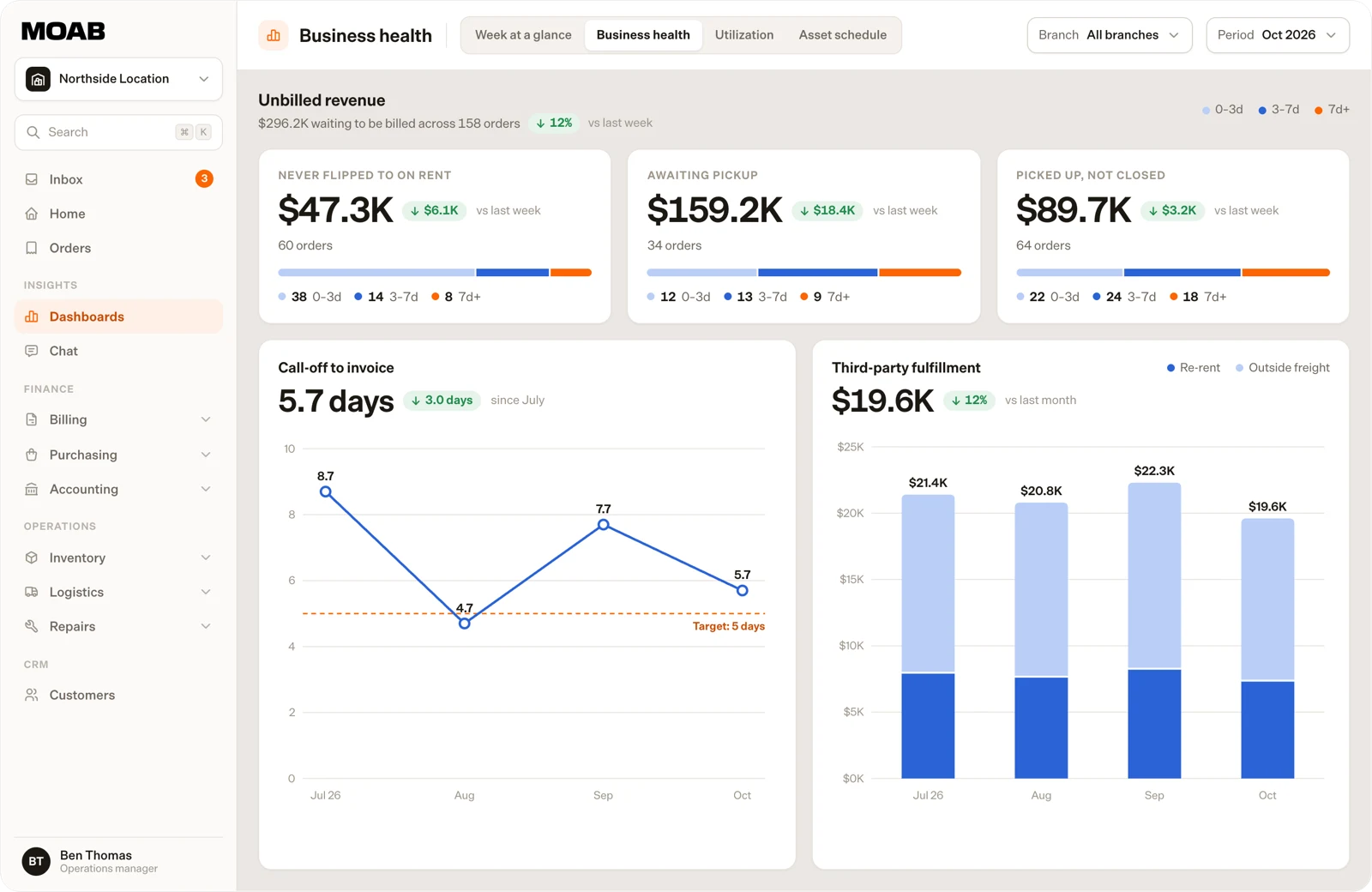Click the Inbox envelope icon
1372x892 pixels.
pos(32,179)
